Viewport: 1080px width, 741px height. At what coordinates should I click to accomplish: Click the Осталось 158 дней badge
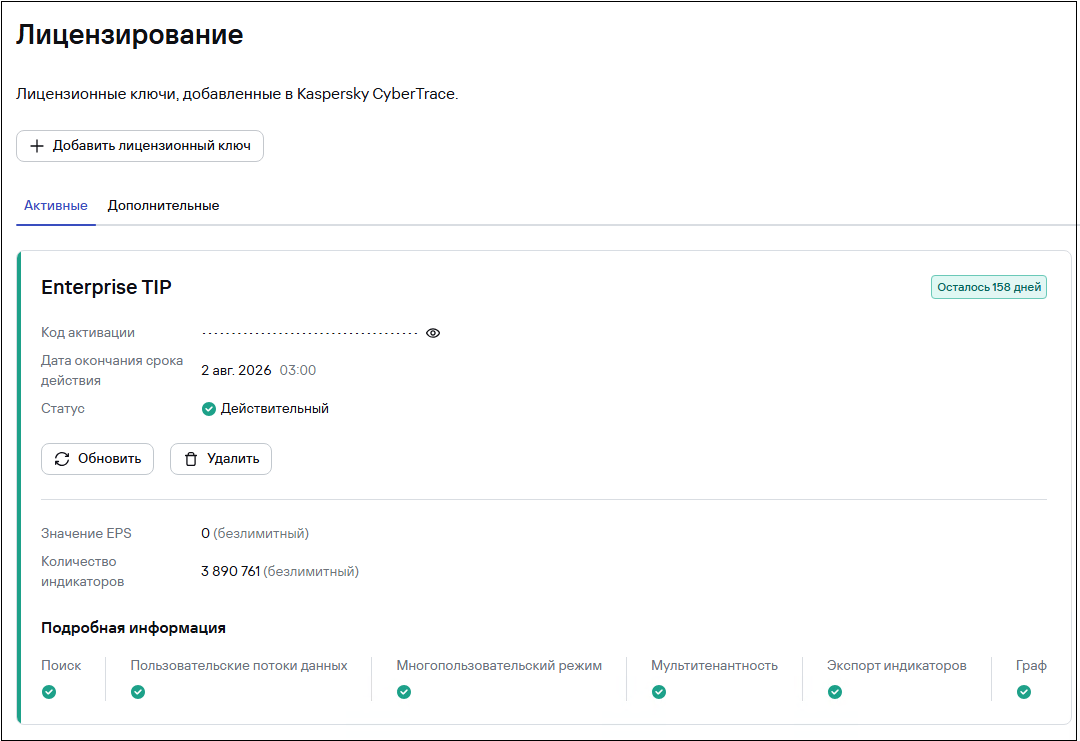[988, 287]
